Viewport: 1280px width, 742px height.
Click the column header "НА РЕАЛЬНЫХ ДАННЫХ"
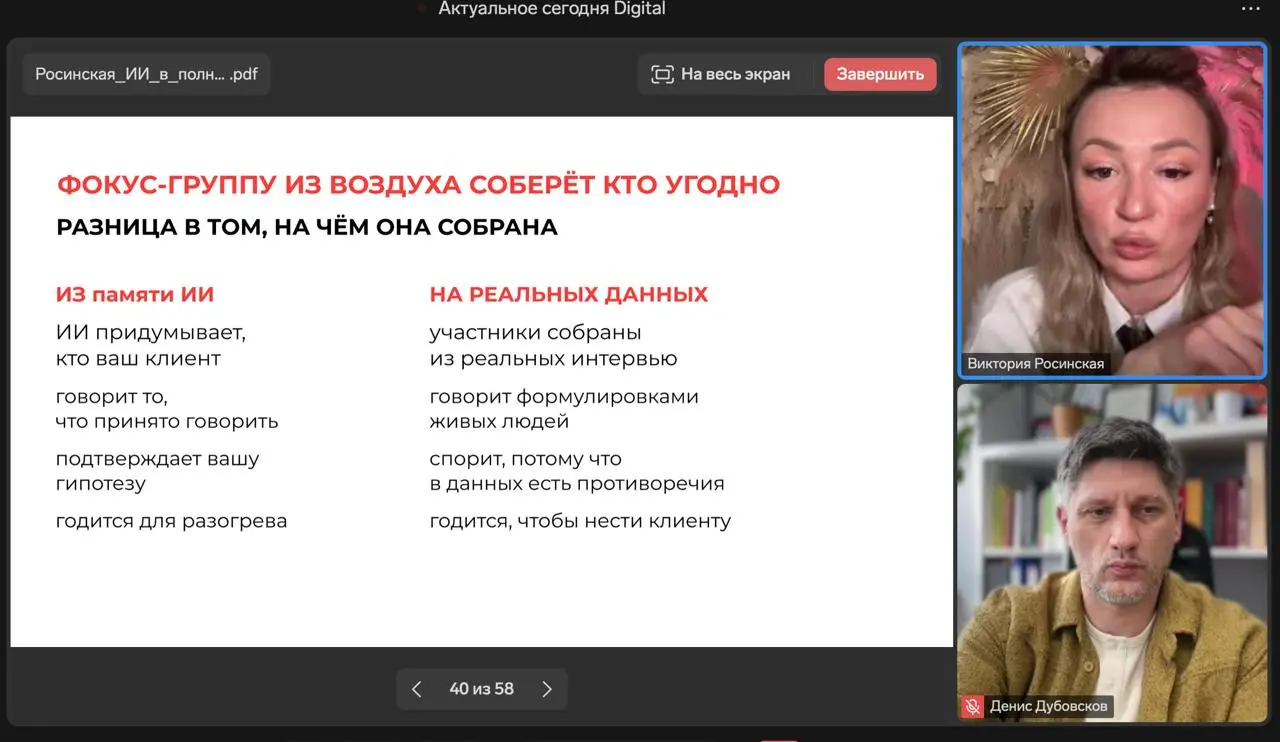569,295
